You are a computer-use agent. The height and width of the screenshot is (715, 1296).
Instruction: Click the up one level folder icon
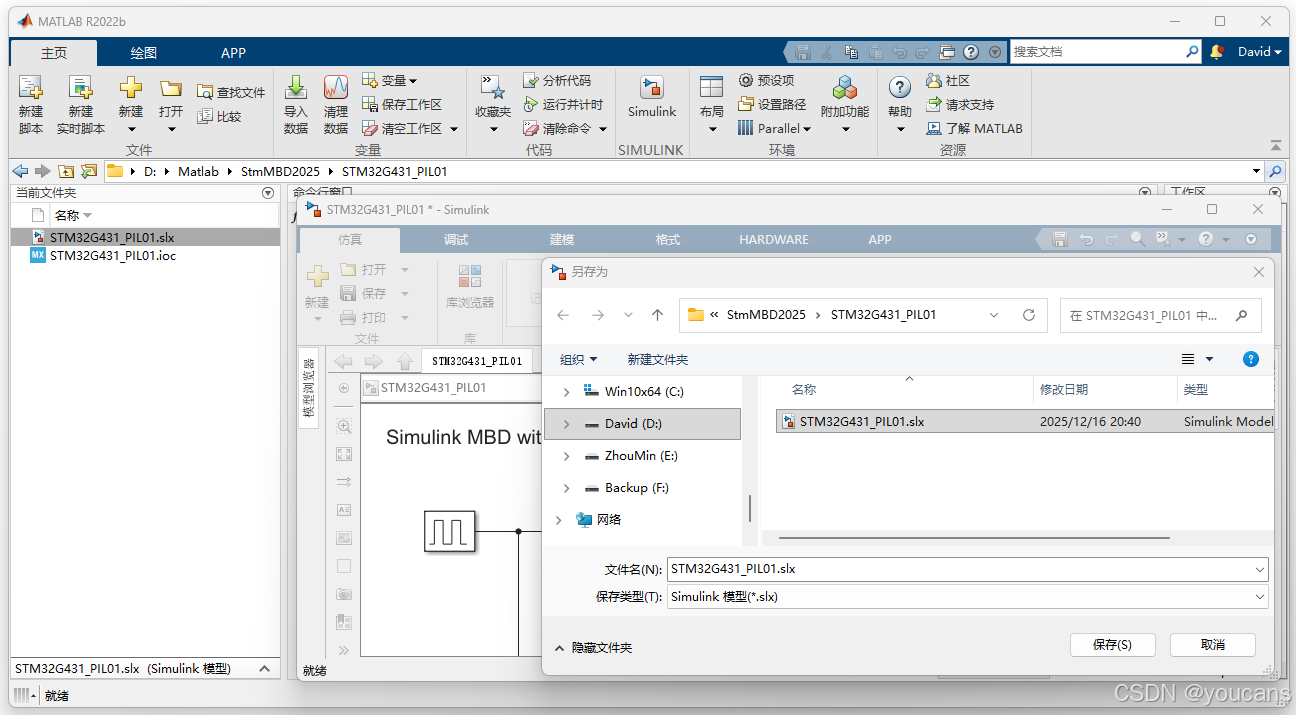pos(66,171)
